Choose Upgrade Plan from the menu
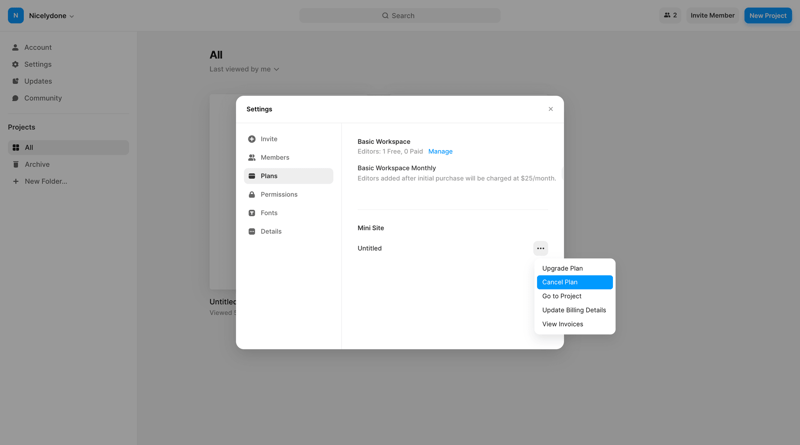 pos(574,268)
